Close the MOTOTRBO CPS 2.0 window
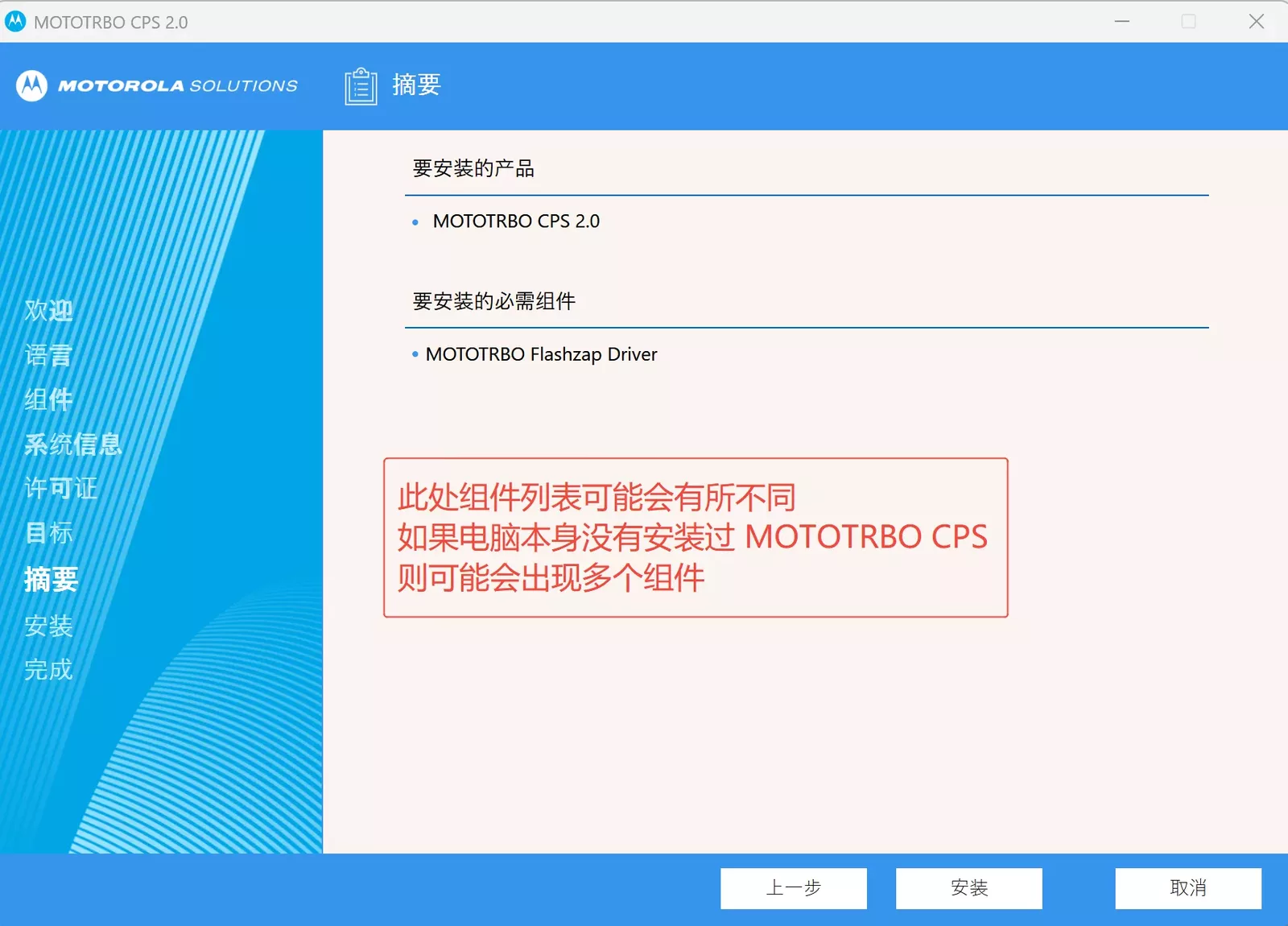The height and width of the screenshot is (926, 1288). (1256, 22)
